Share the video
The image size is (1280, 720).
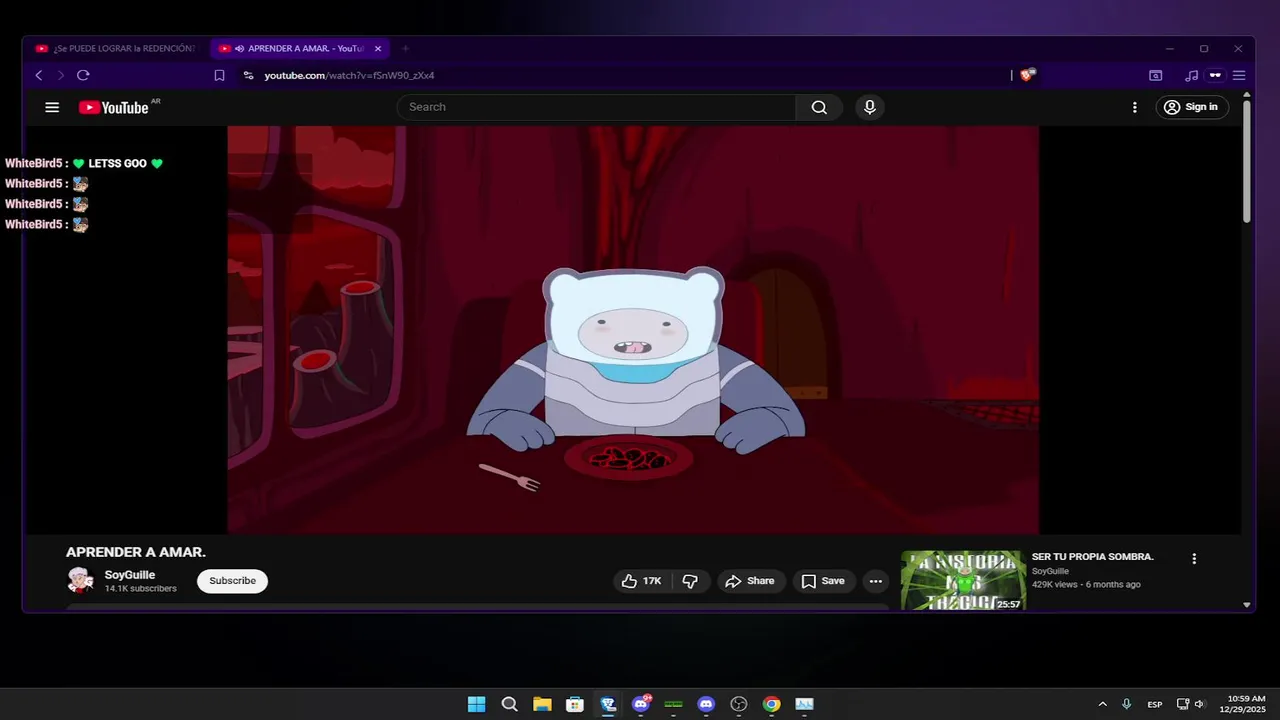[750, 581]
